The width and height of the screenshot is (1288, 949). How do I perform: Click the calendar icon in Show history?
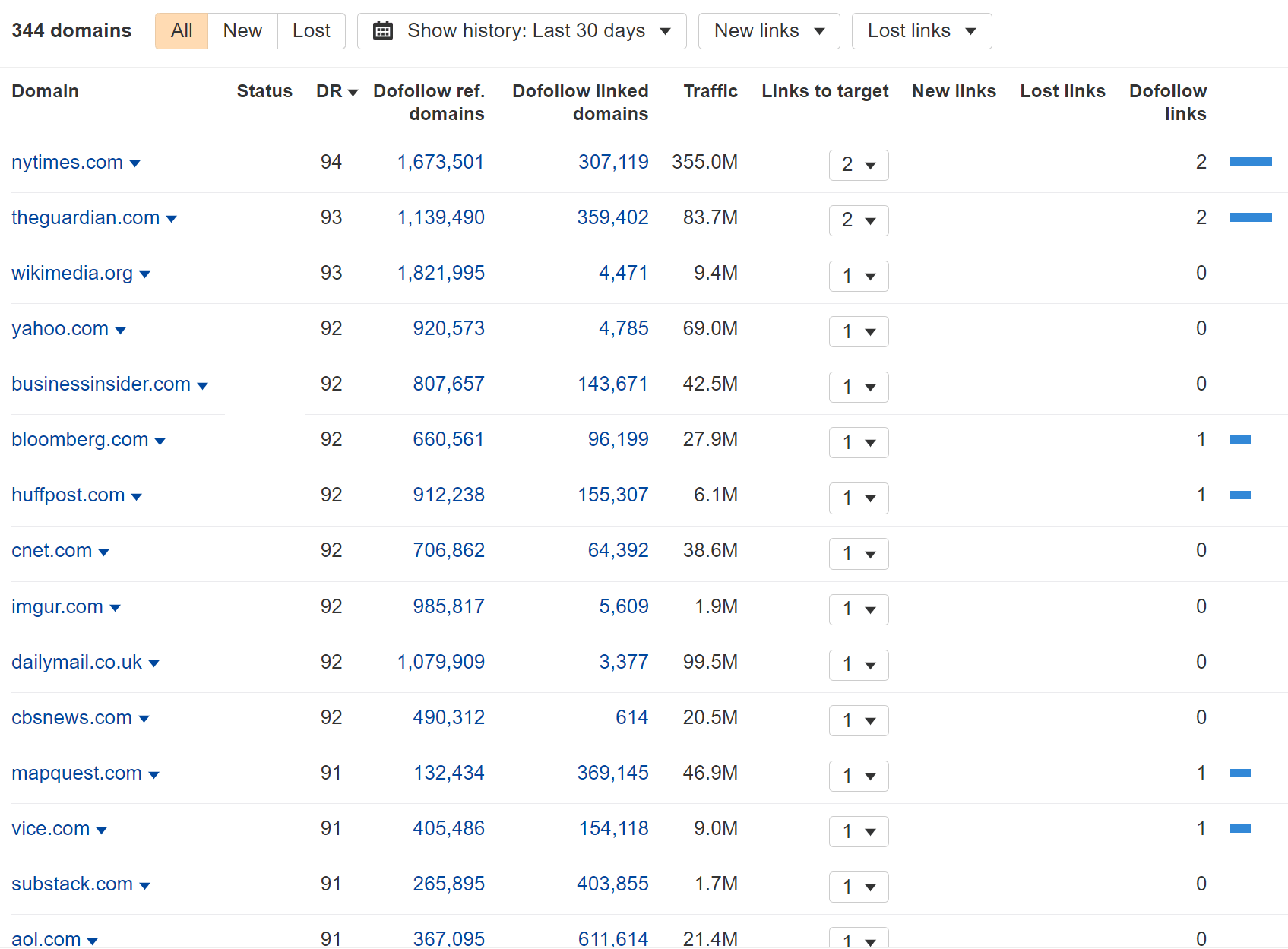click(383, 30)
